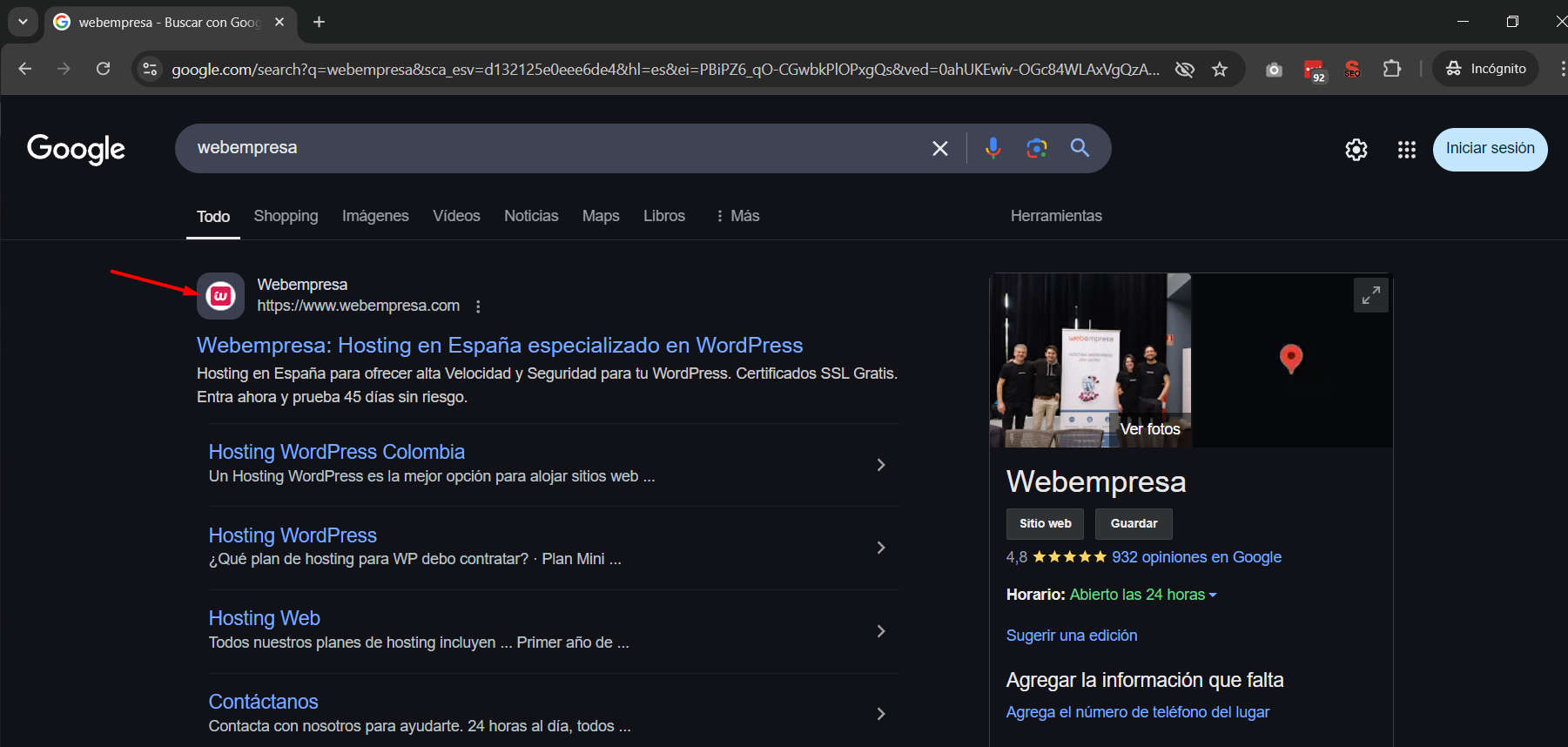Select the Todo results tab
1568x747 pixels.
coord(213,217)
